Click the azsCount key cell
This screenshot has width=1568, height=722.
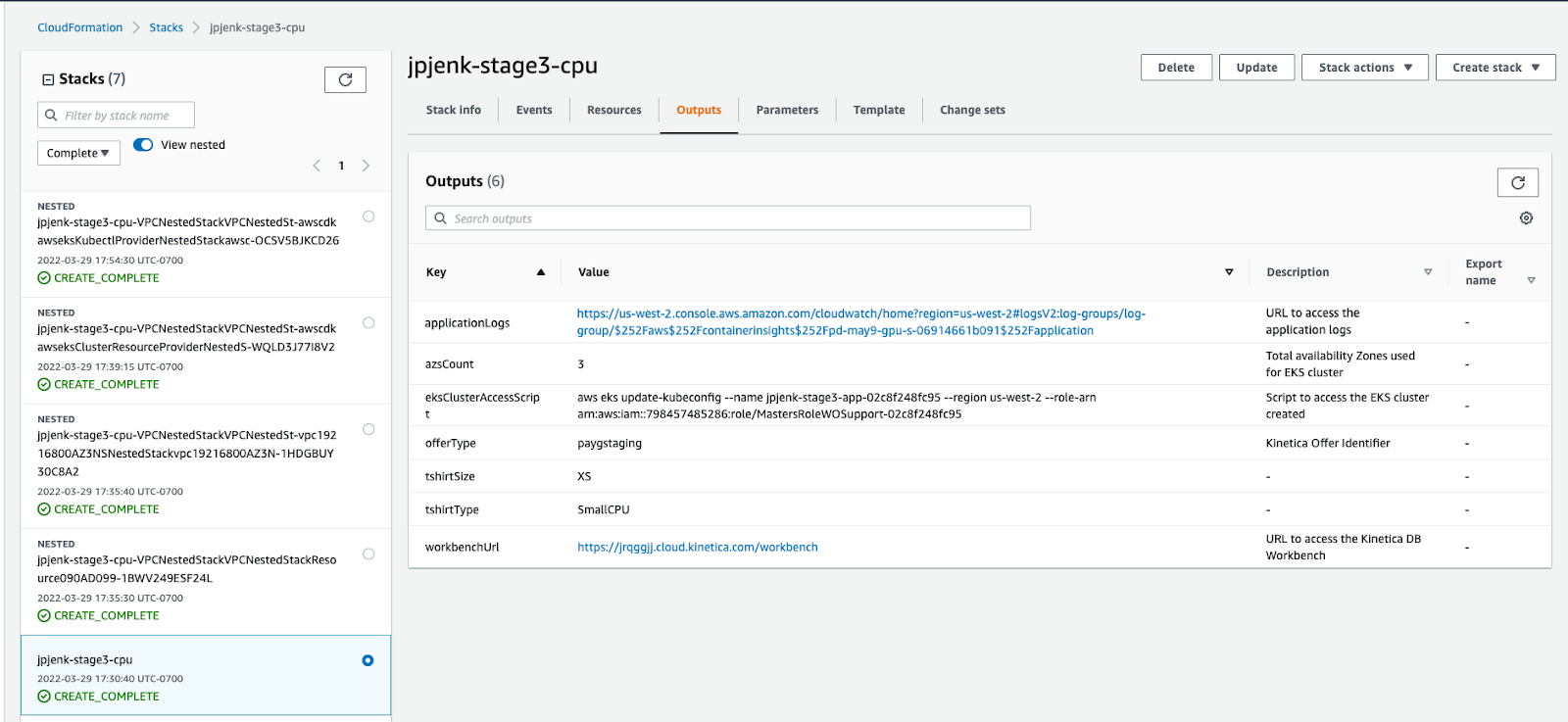449,364
